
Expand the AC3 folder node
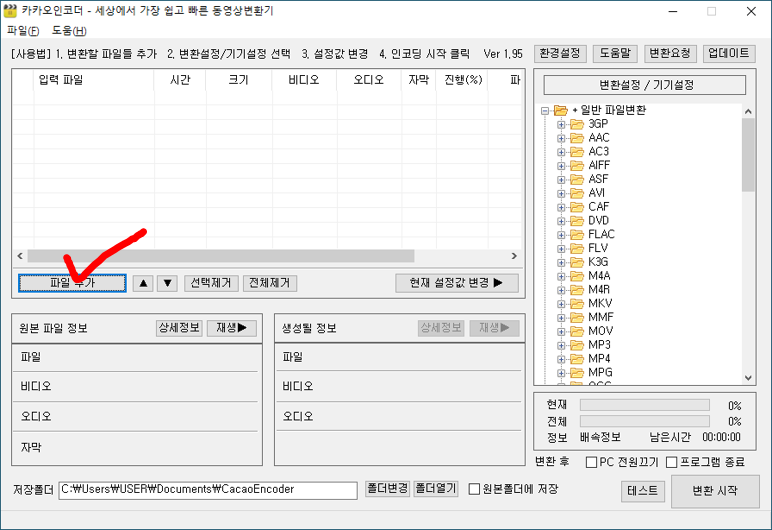click(561, 152)
